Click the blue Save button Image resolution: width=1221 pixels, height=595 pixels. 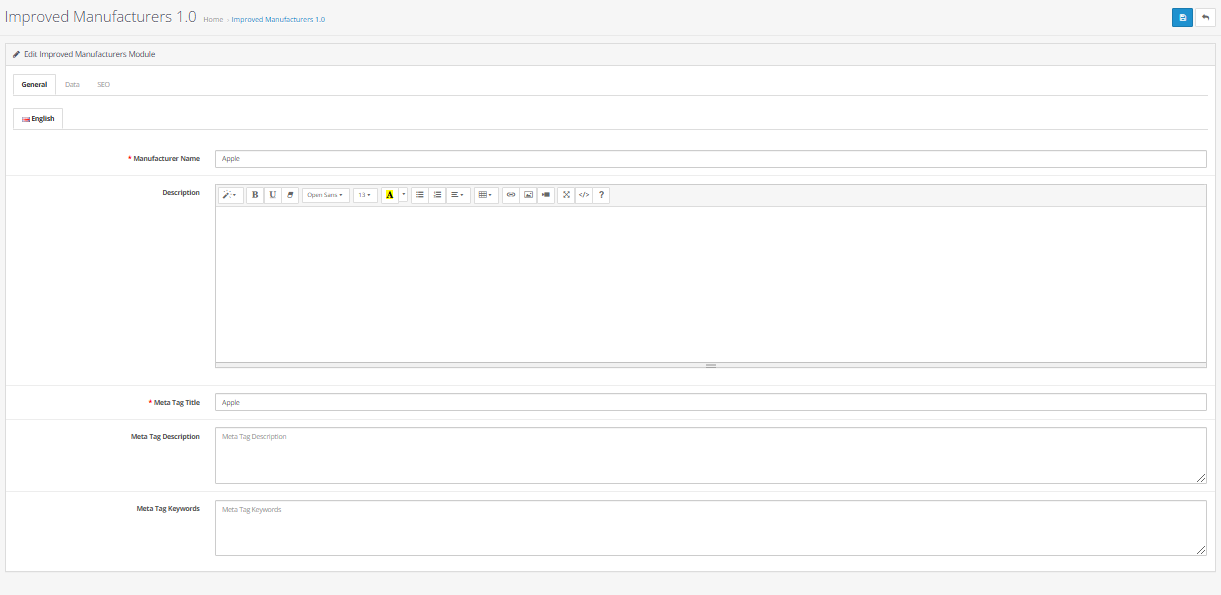tap(1182, 18)
